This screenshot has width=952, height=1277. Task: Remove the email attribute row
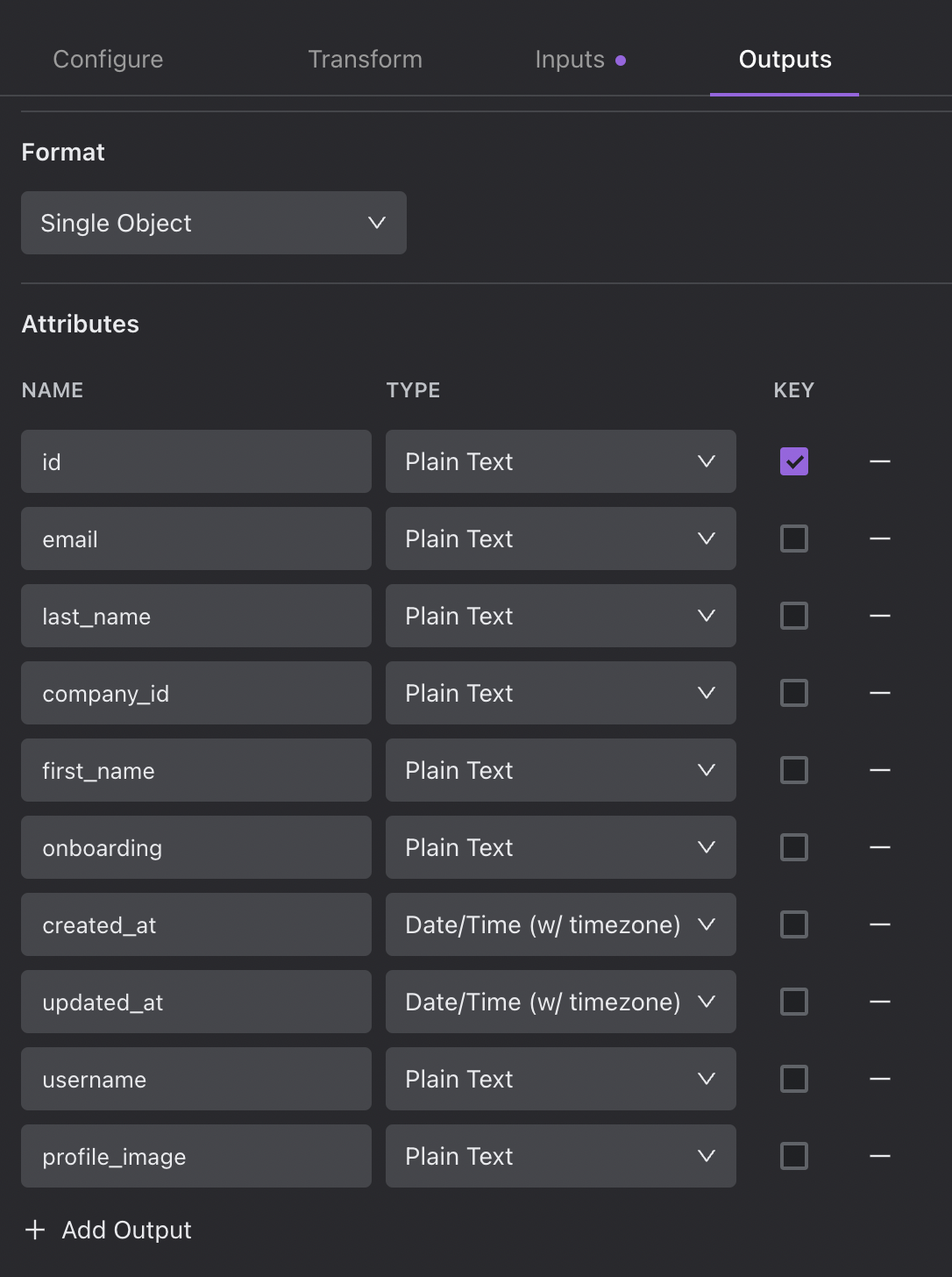click(879, 539)
